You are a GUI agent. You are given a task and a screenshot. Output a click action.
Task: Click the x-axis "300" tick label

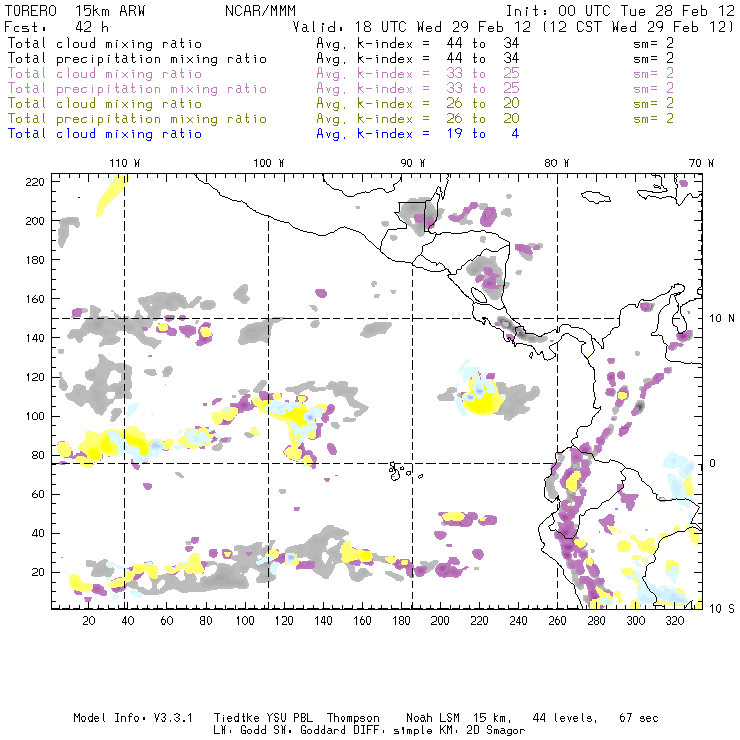click(636, 621)
